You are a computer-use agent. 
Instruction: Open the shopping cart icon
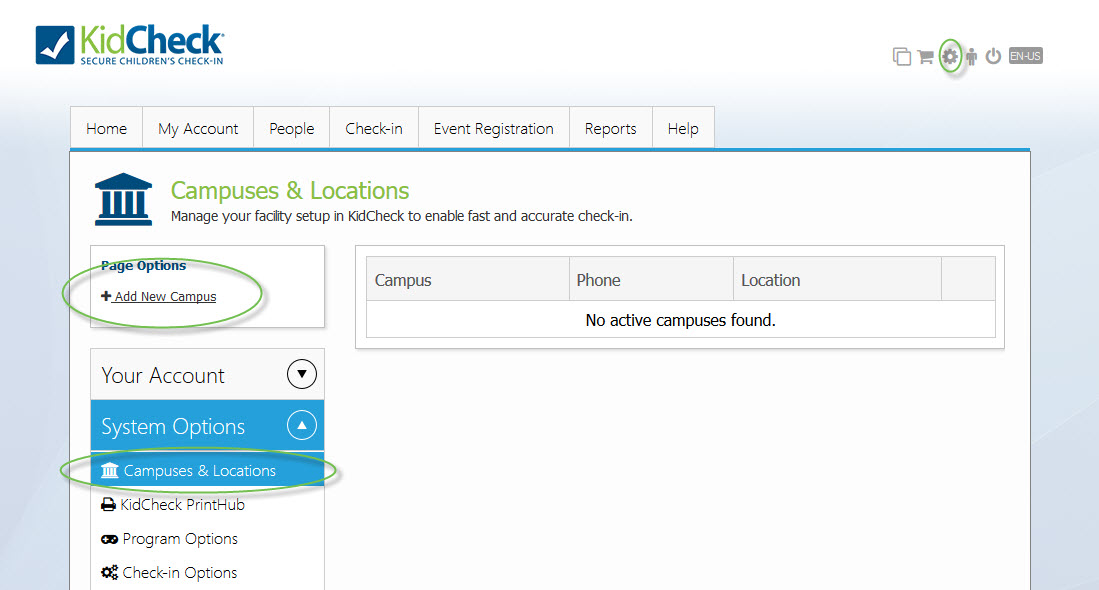coord(925,57)
